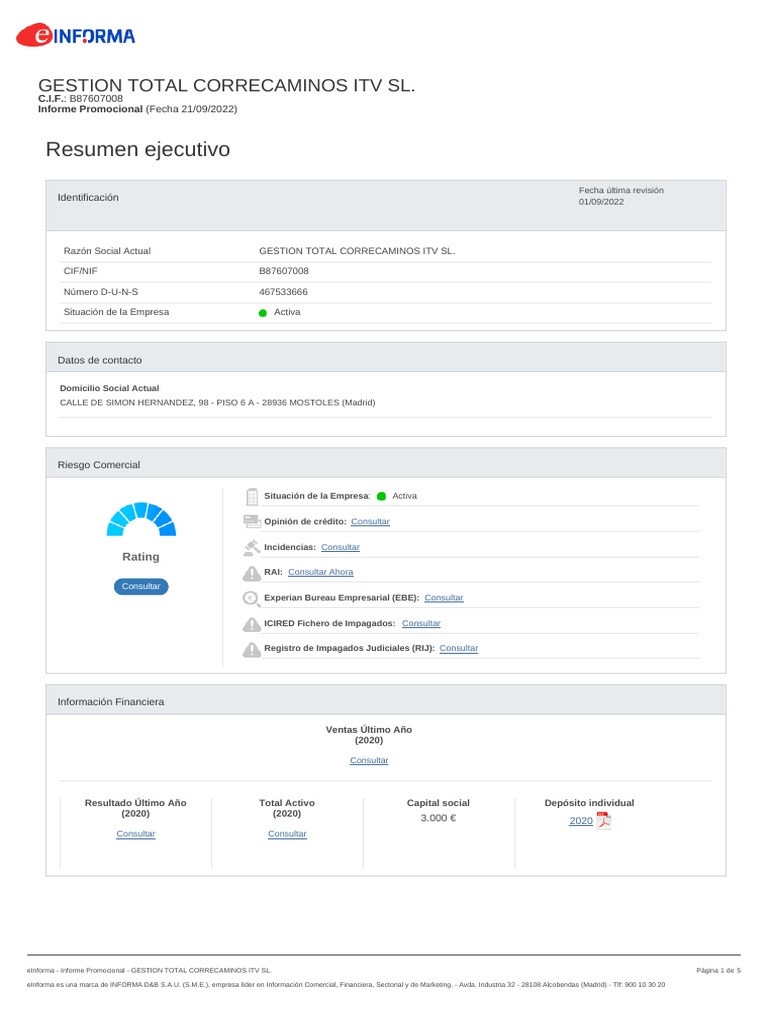Click the eInforma logo
The width and height of the screenshot is (768, 1024).
pyautogui.click(x=75, y=37)
